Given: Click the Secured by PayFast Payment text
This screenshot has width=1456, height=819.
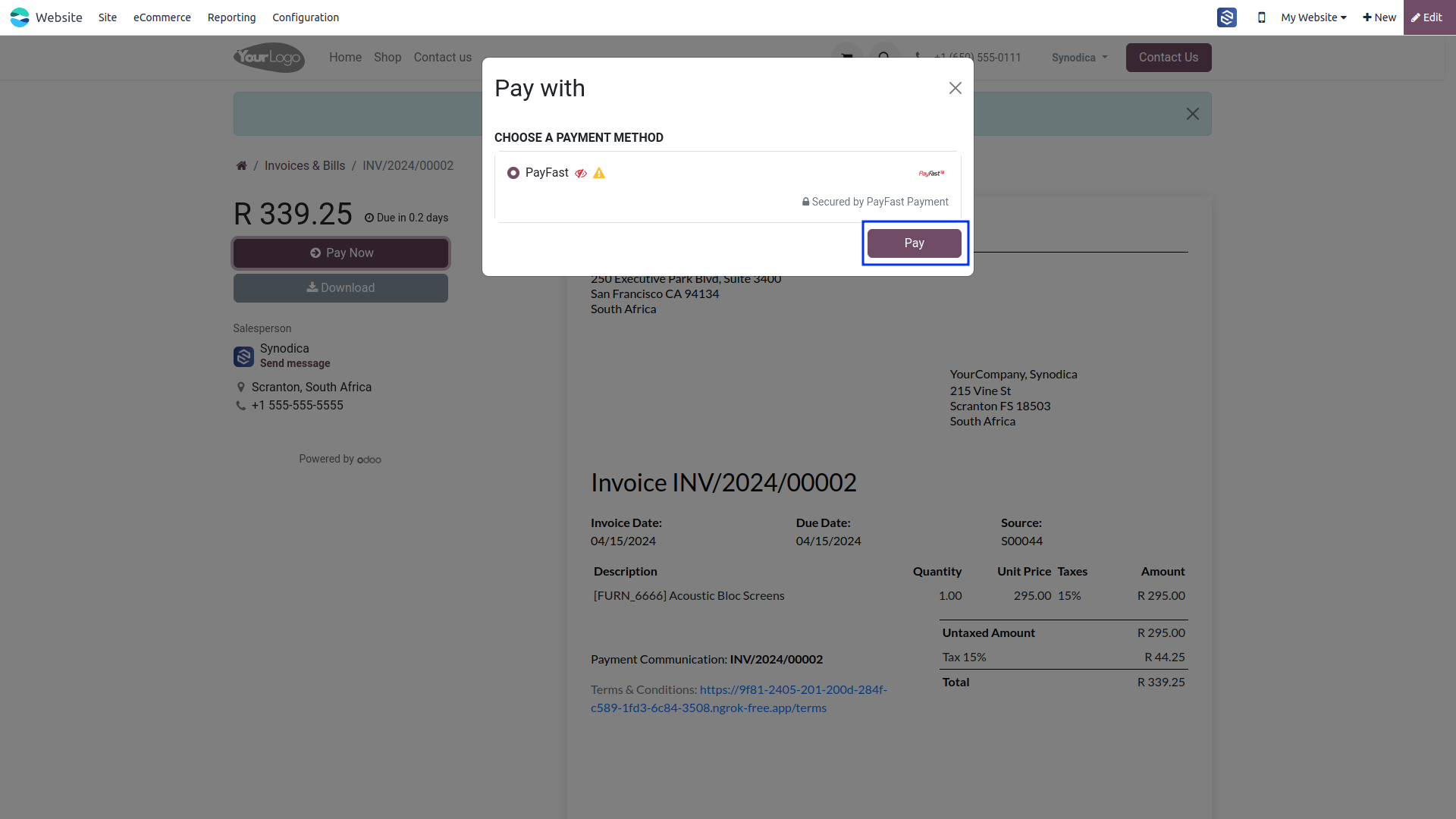Looking at the screenshot, I should [x=880, y=202].
